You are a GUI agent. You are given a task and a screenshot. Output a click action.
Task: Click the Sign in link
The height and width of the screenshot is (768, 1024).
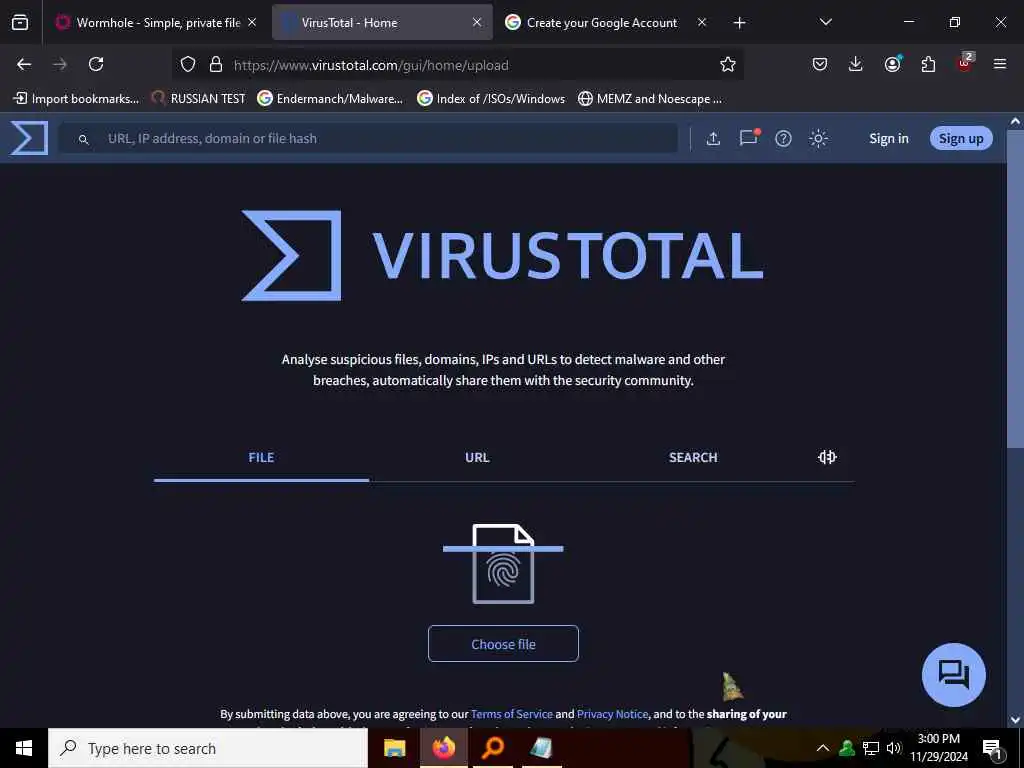click(x=888, y=138)
